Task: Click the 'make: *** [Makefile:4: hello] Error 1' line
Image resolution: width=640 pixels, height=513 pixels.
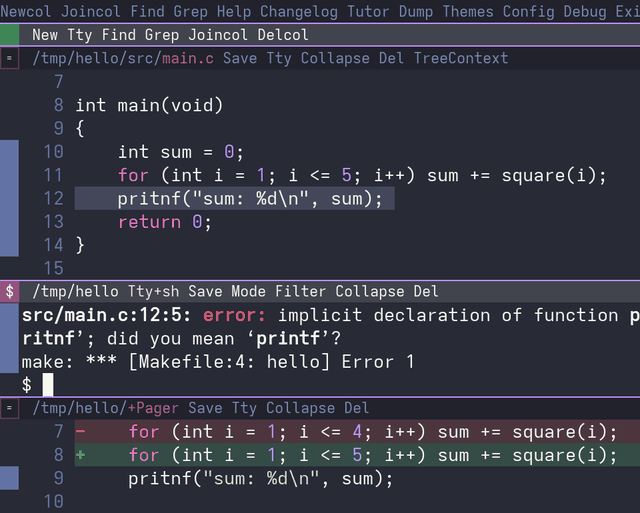Action: click(218, 362)
